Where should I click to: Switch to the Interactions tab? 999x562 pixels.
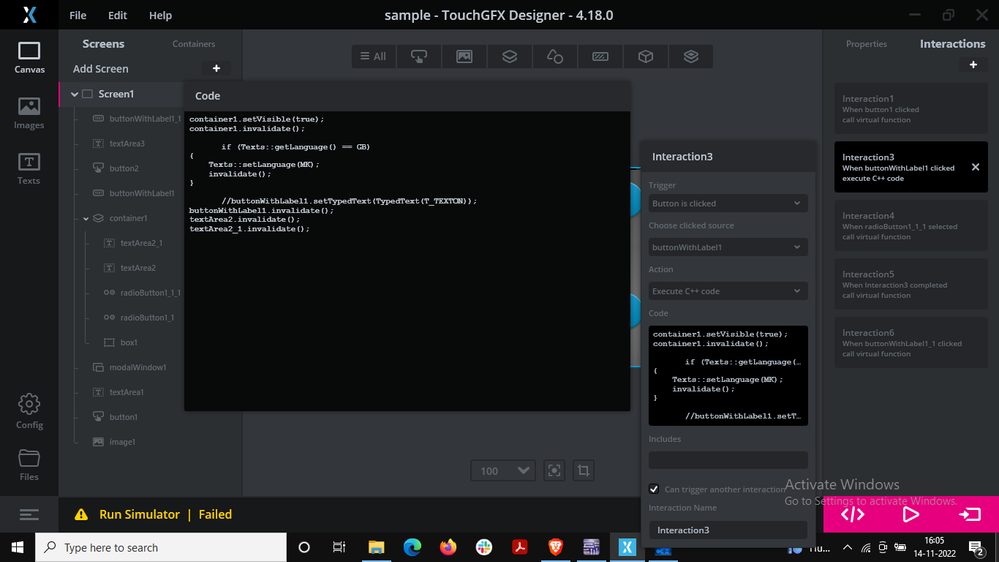tap(952, 43)
